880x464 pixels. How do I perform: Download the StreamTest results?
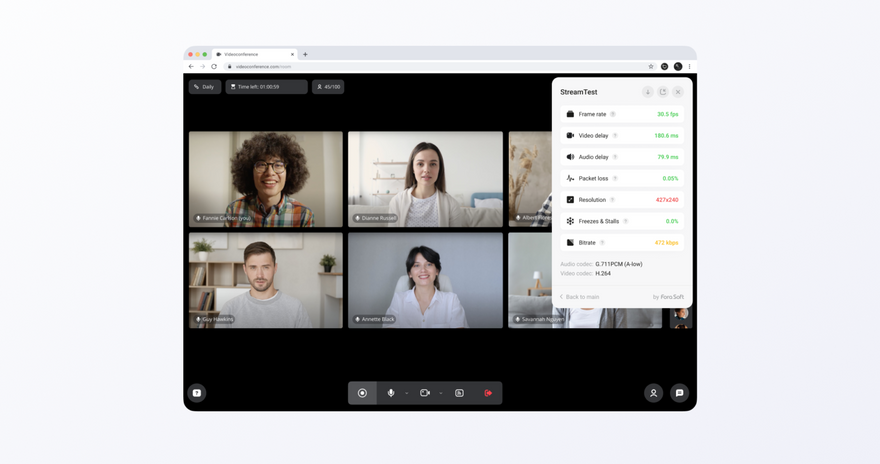(x=647, y=92)
